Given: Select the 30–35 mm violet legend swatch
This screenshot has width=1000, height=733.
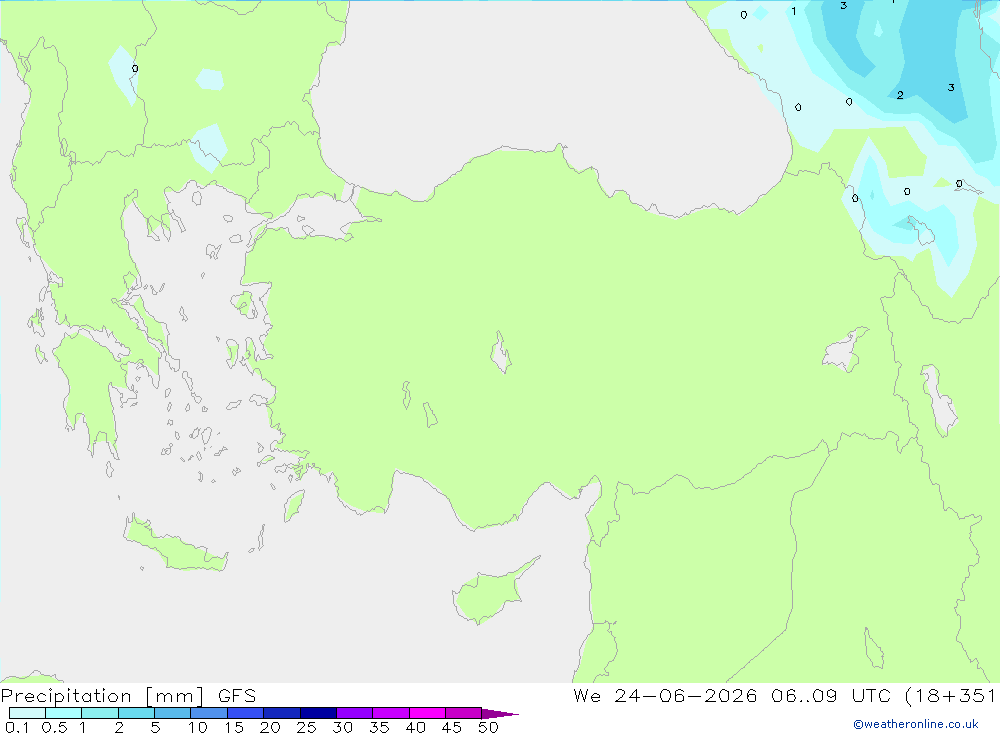Looking at the screenshot, I should (x=355, y=713).
